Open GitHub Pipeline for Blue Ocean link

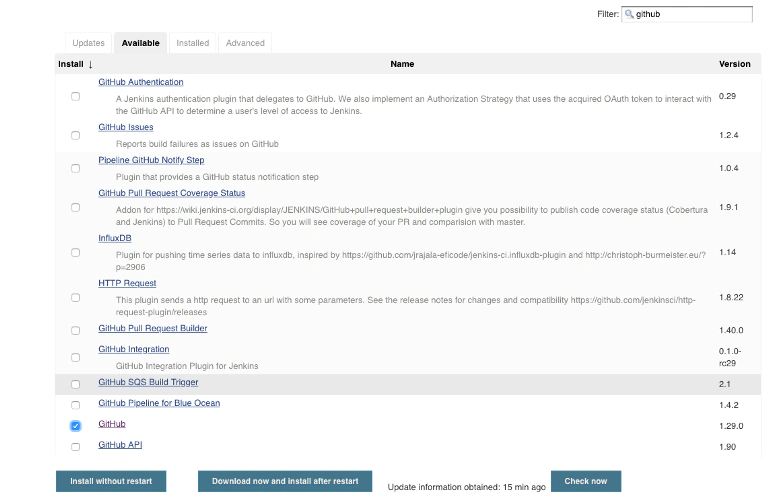point(159,403)
